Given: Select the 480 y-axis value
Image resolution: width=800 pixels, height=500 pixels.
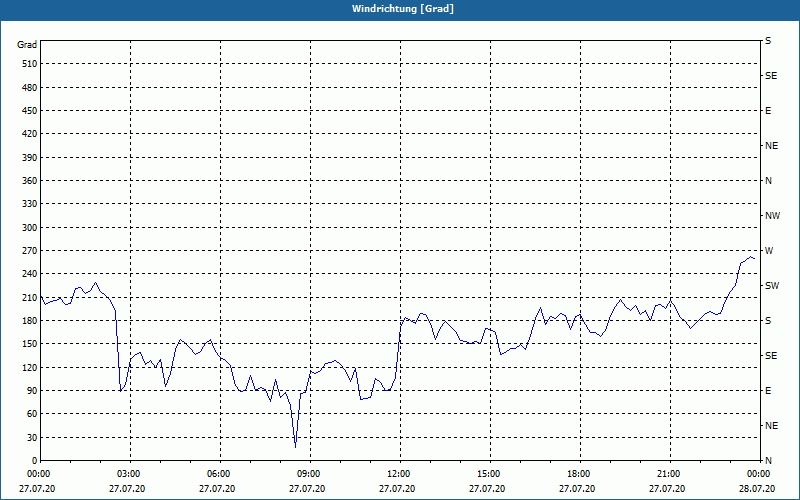Looking at the screenshot, I should [31, 88].
